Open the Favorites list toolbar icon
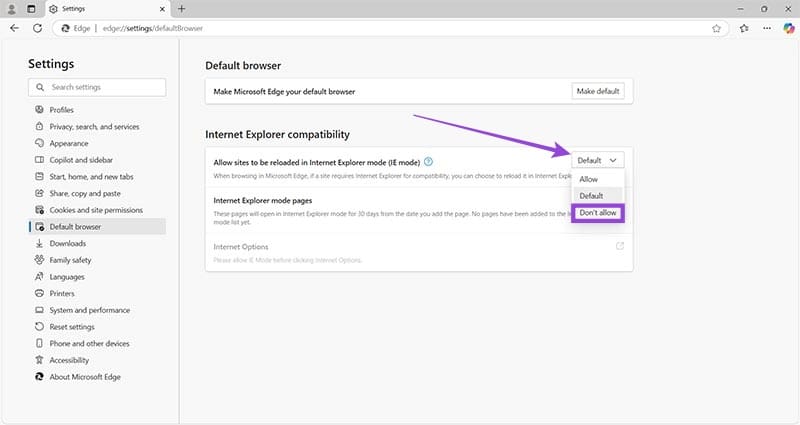 743,28
